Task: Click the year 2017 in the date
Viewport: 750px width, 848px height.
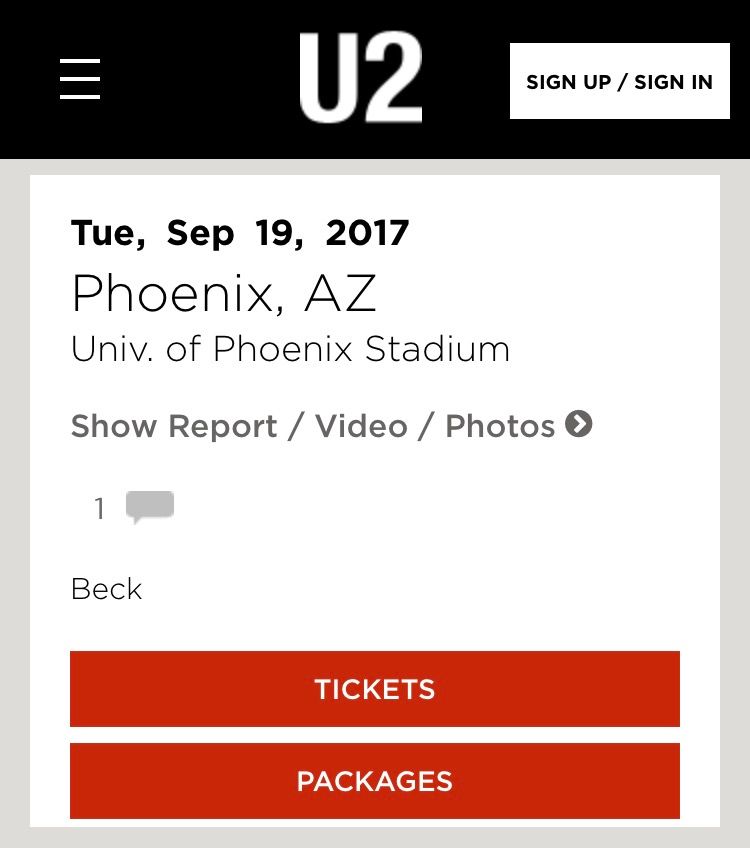Action: click(x=367, y=233)
